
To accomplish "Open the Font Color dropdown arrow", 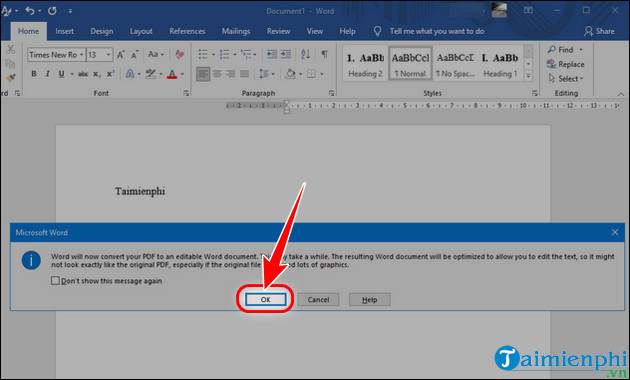I will click(182, 74).
